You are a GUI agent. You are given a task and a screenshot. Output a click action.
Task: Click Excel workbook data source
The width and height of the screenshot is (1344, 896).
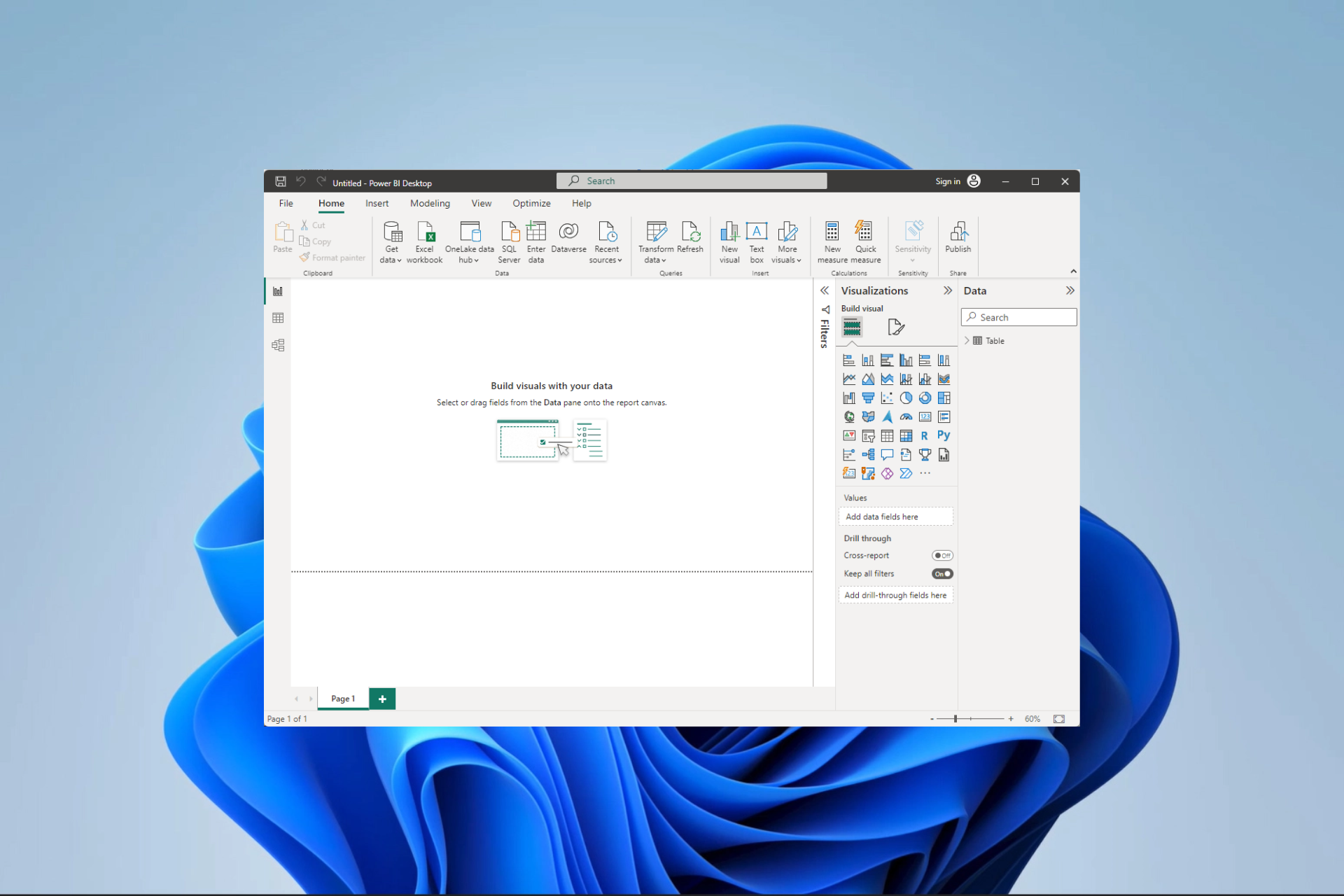[425, 242]
